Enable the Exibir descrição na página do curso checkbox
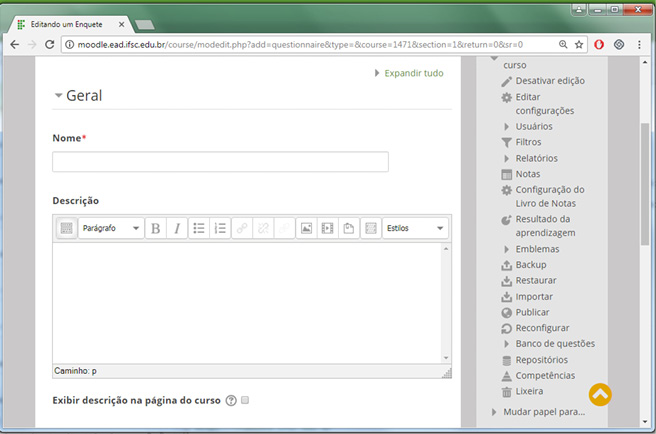 [x=245, y=401]
